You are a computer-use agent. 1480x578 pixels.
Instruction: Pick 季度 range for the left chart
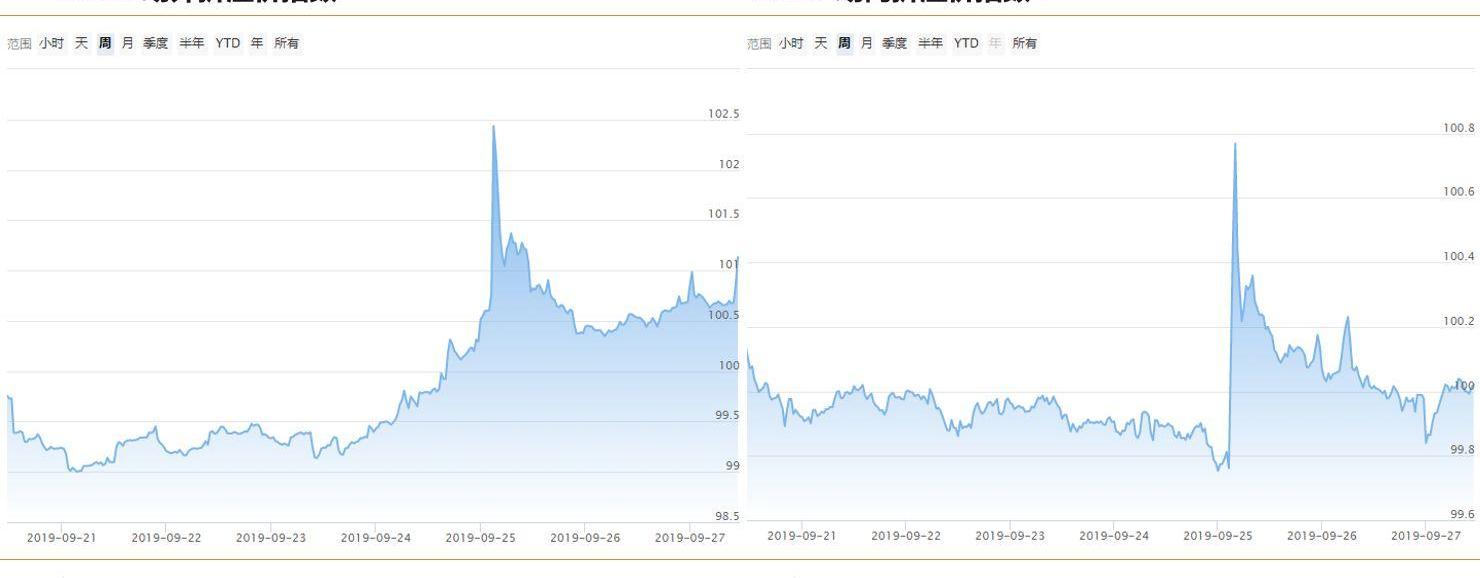156,43
